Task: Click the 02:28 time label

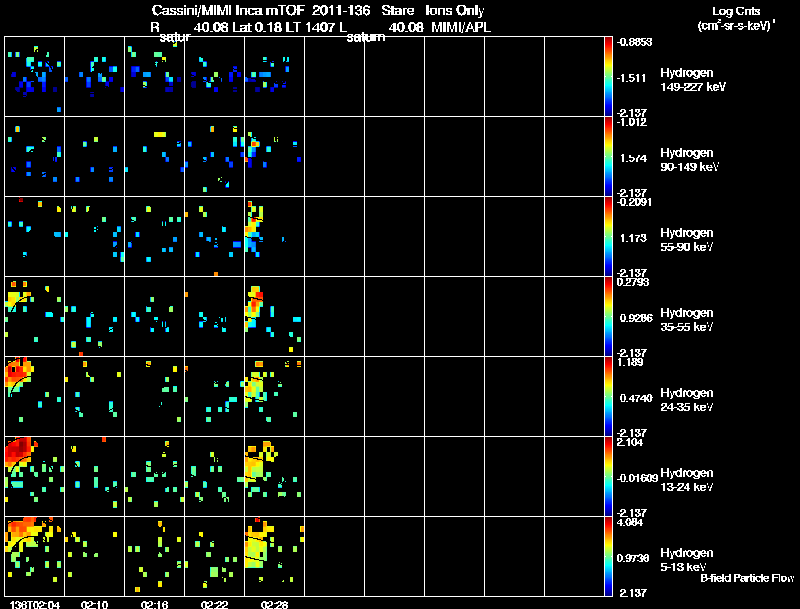Action: (x=274, y=604)
